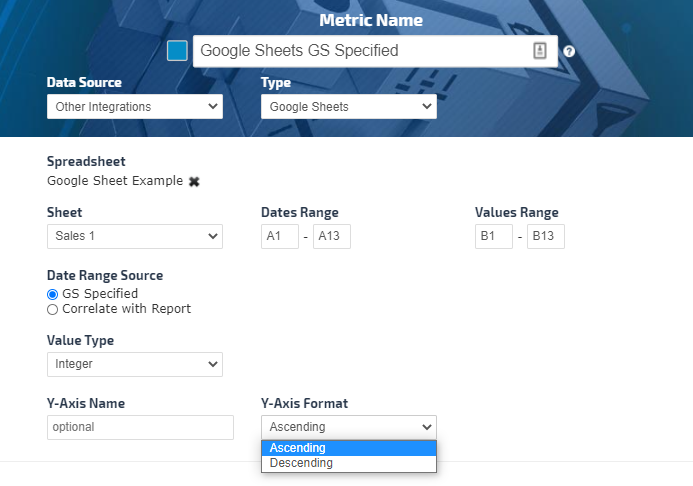Click the Dates Range end field A13

pyautogui.click(x=331, y=237)
